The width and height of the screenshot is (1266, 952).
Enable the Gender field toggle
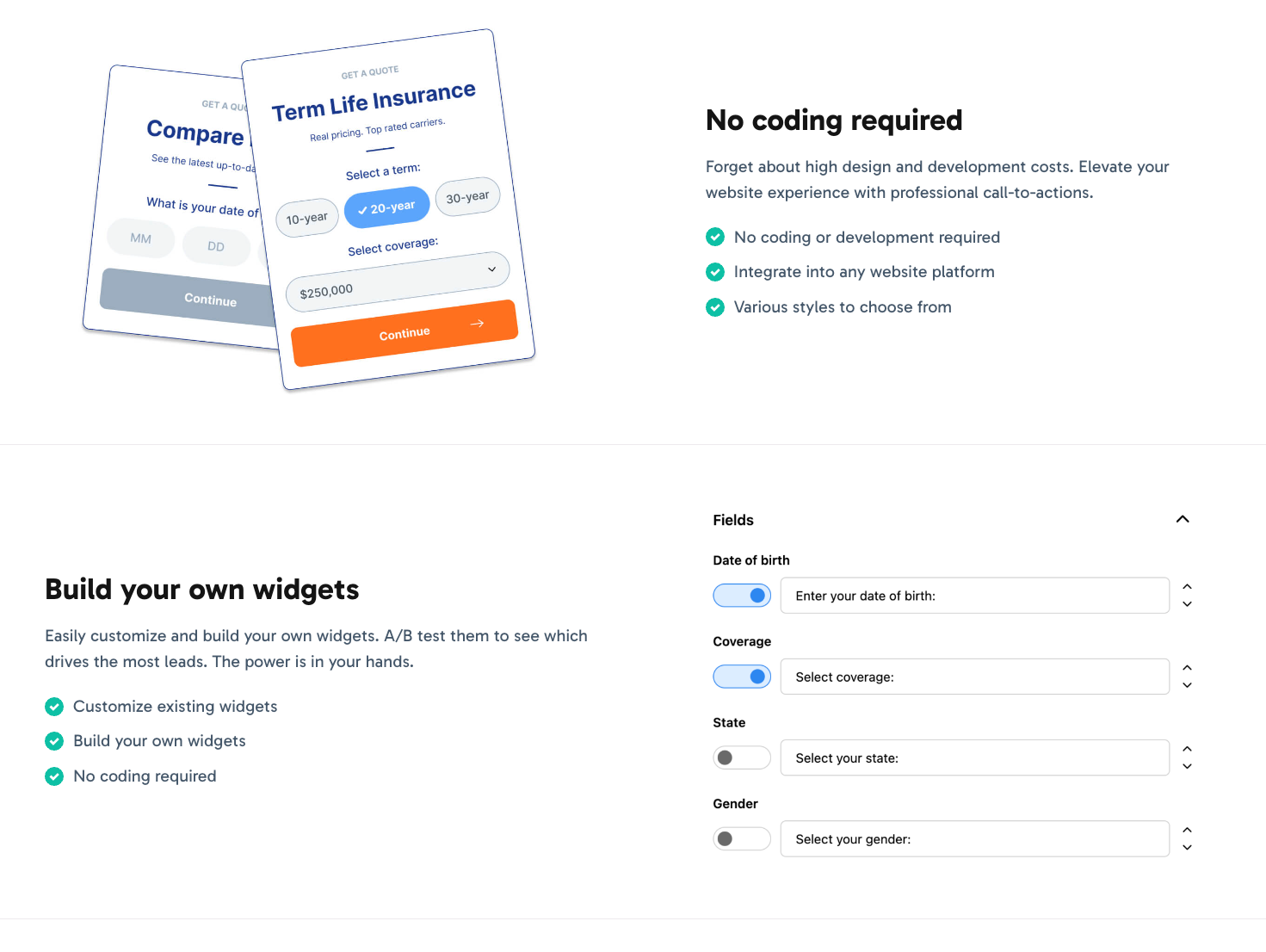point(742,838)
